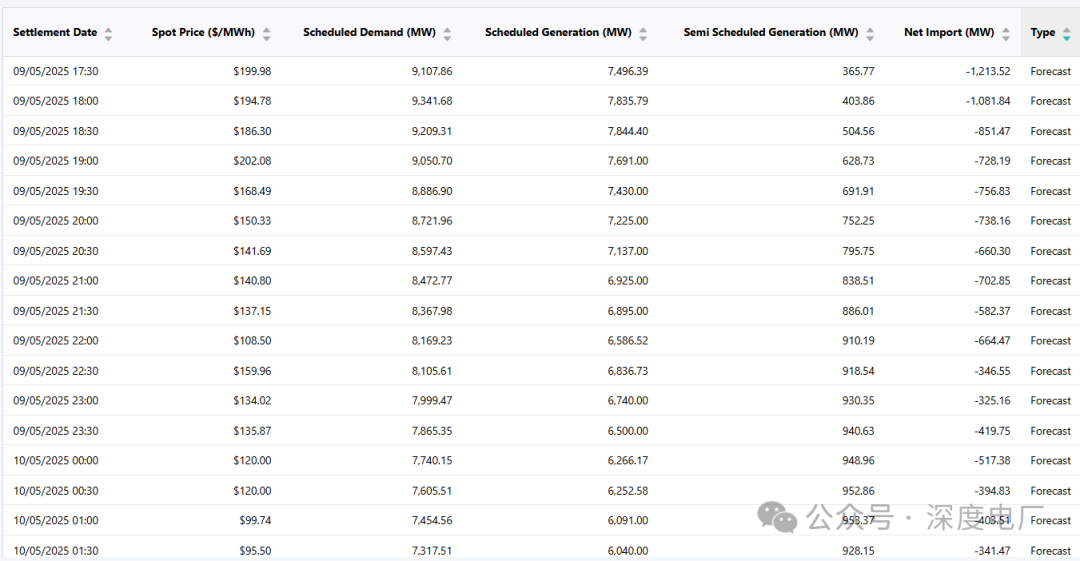Click the WeChat logo in the watermark
This screenshot has width=1080, height=561.
click(x=777, y=518)
